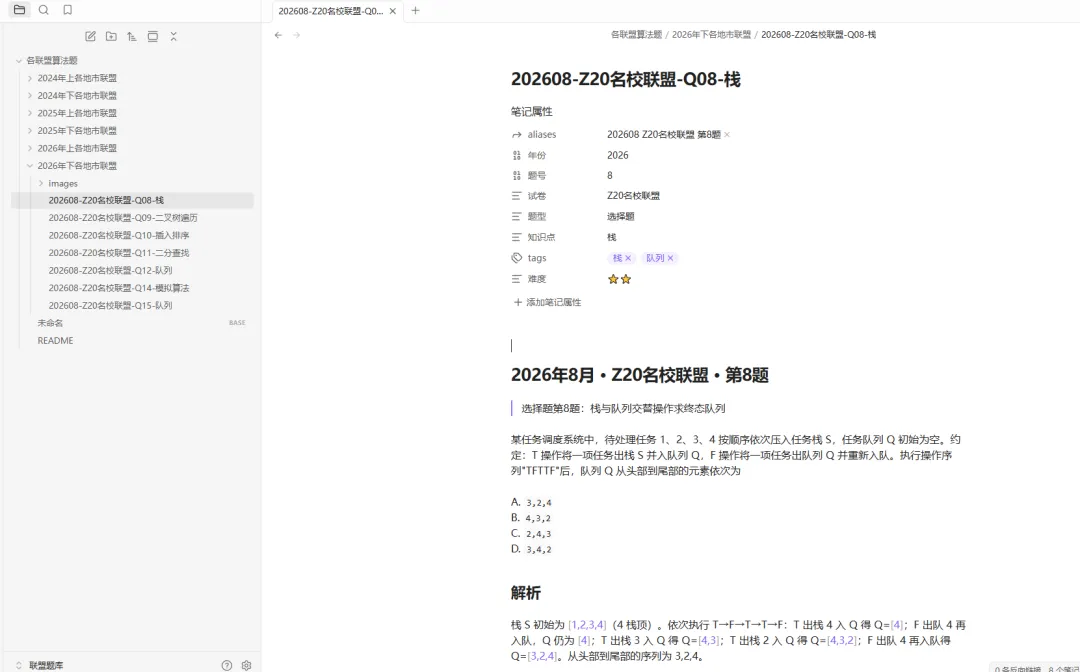This screenshot has width=1080, height=672.
Task: Click the 题型 property type icon
Action: 517,216
